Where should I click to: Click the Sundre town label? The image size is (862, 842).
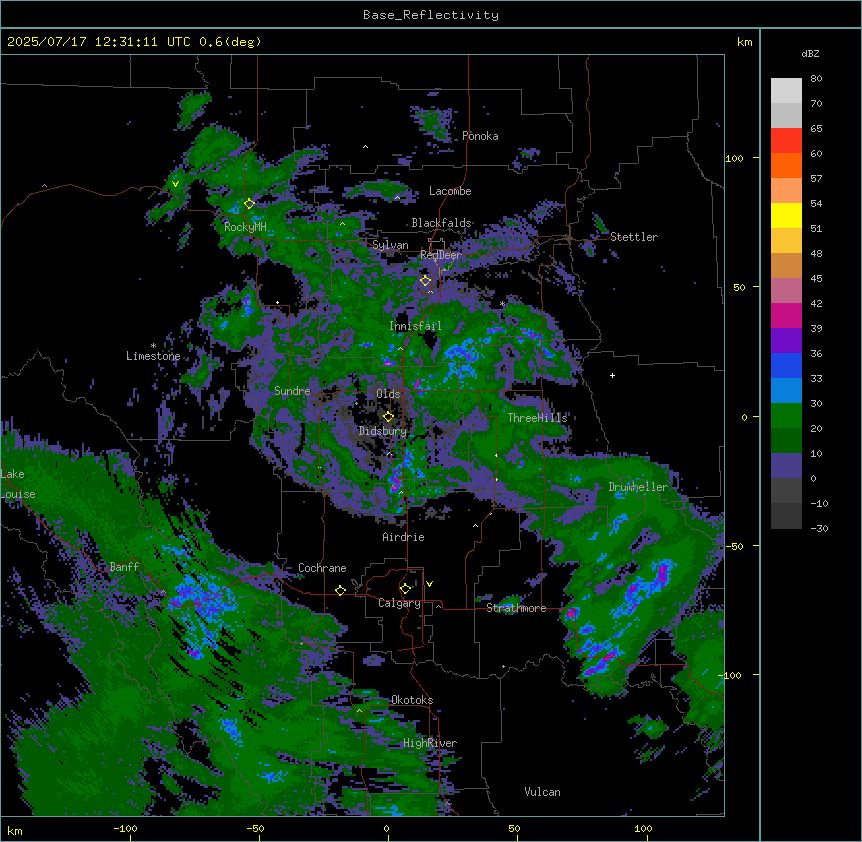tap(292, 391)
